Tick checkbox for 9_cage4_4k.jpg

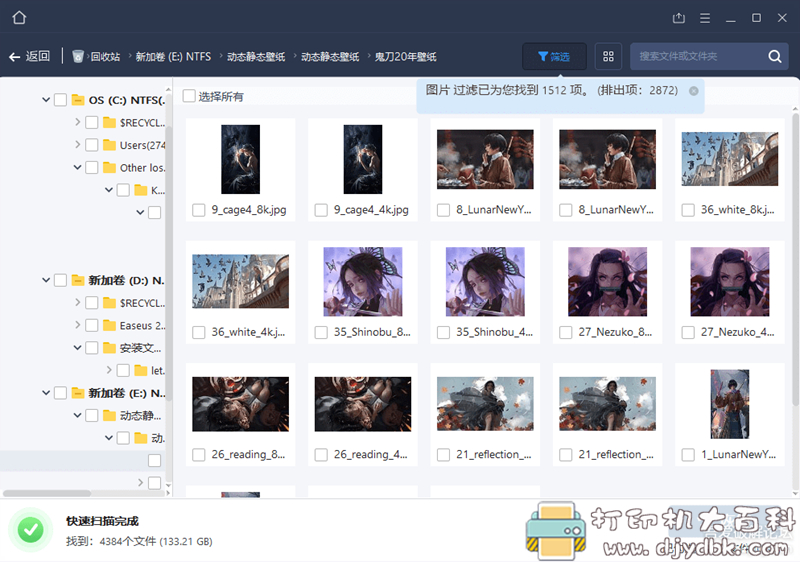321,210
